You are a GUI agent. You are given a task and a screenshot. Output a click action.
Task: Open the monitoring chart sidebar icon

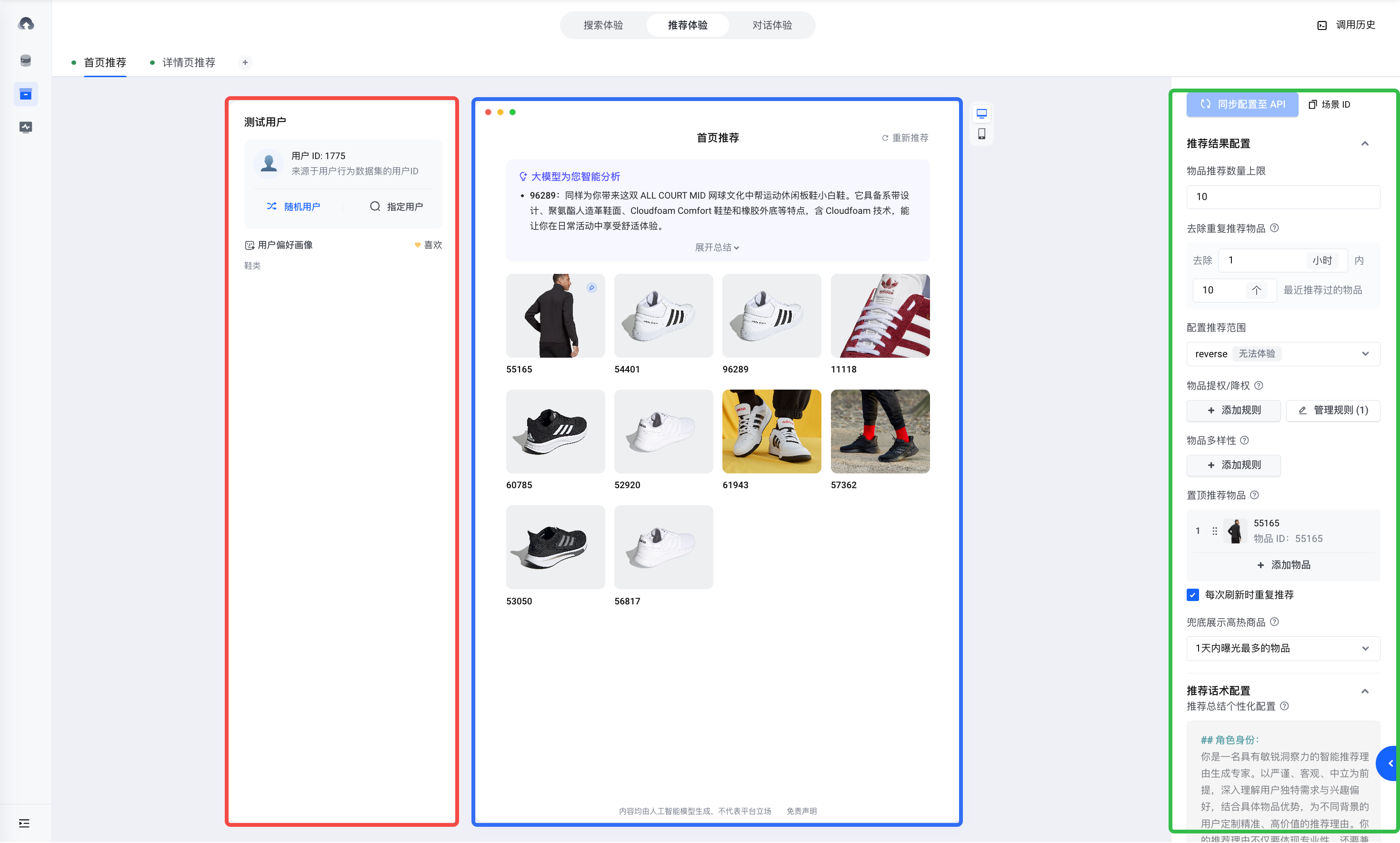26,127
